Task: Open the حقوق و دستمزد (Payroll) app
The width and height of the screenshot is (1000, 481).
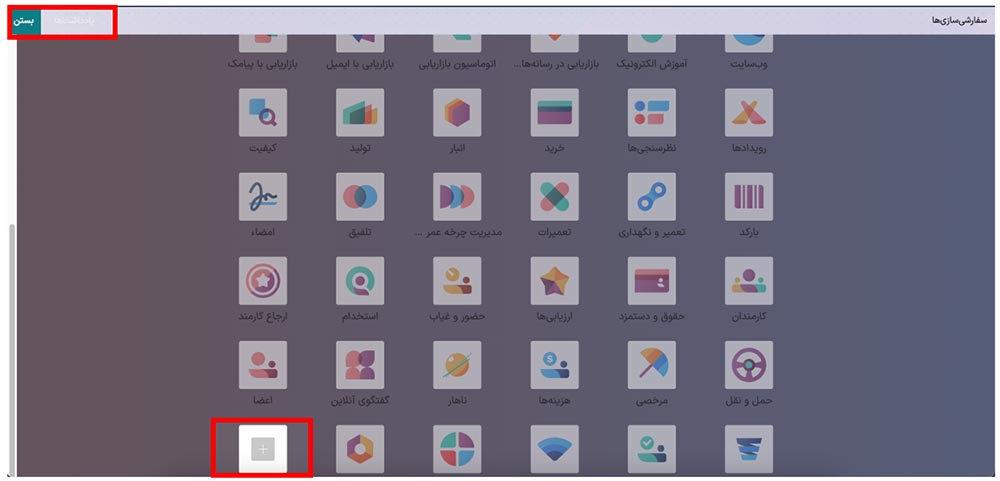Action: pos(652,281)
